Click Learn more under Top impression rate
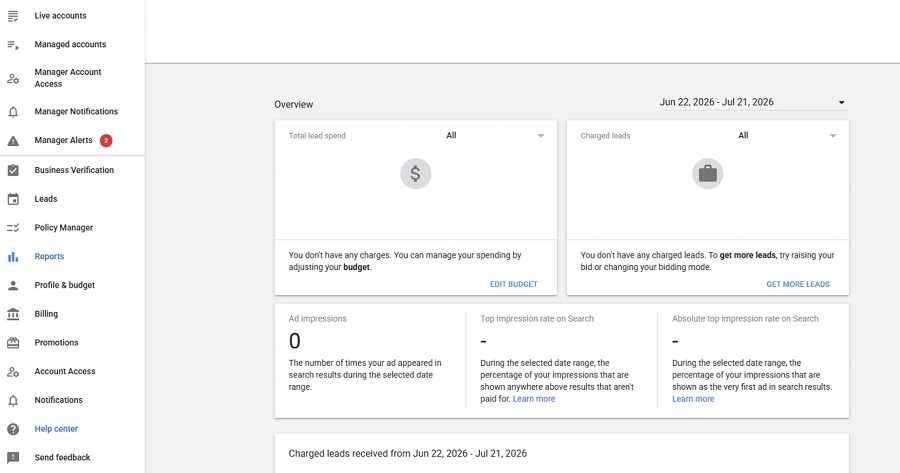The height and width of the screenshot is (473, 900). point(534,399)
